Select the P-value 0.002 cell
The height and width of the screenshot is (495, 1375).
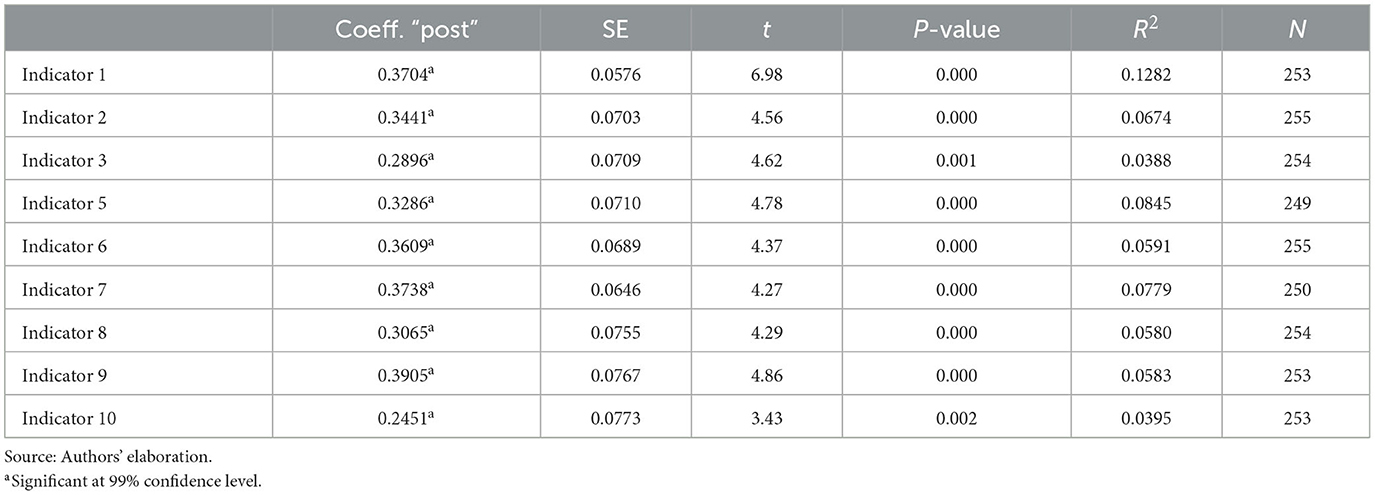click(957, 418)
